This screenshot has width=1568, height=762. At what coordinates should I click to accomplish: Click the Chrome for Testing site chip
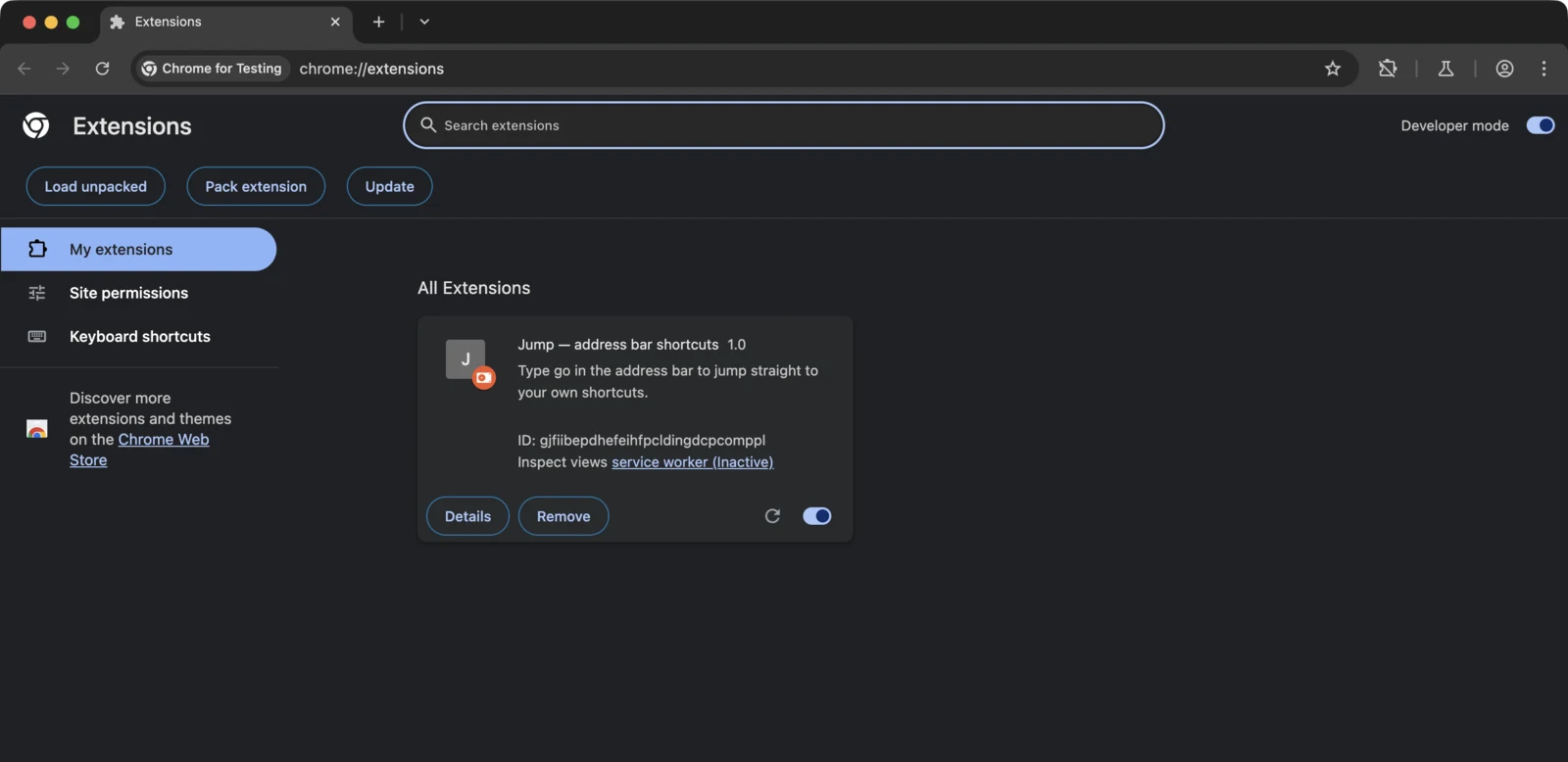212,69
